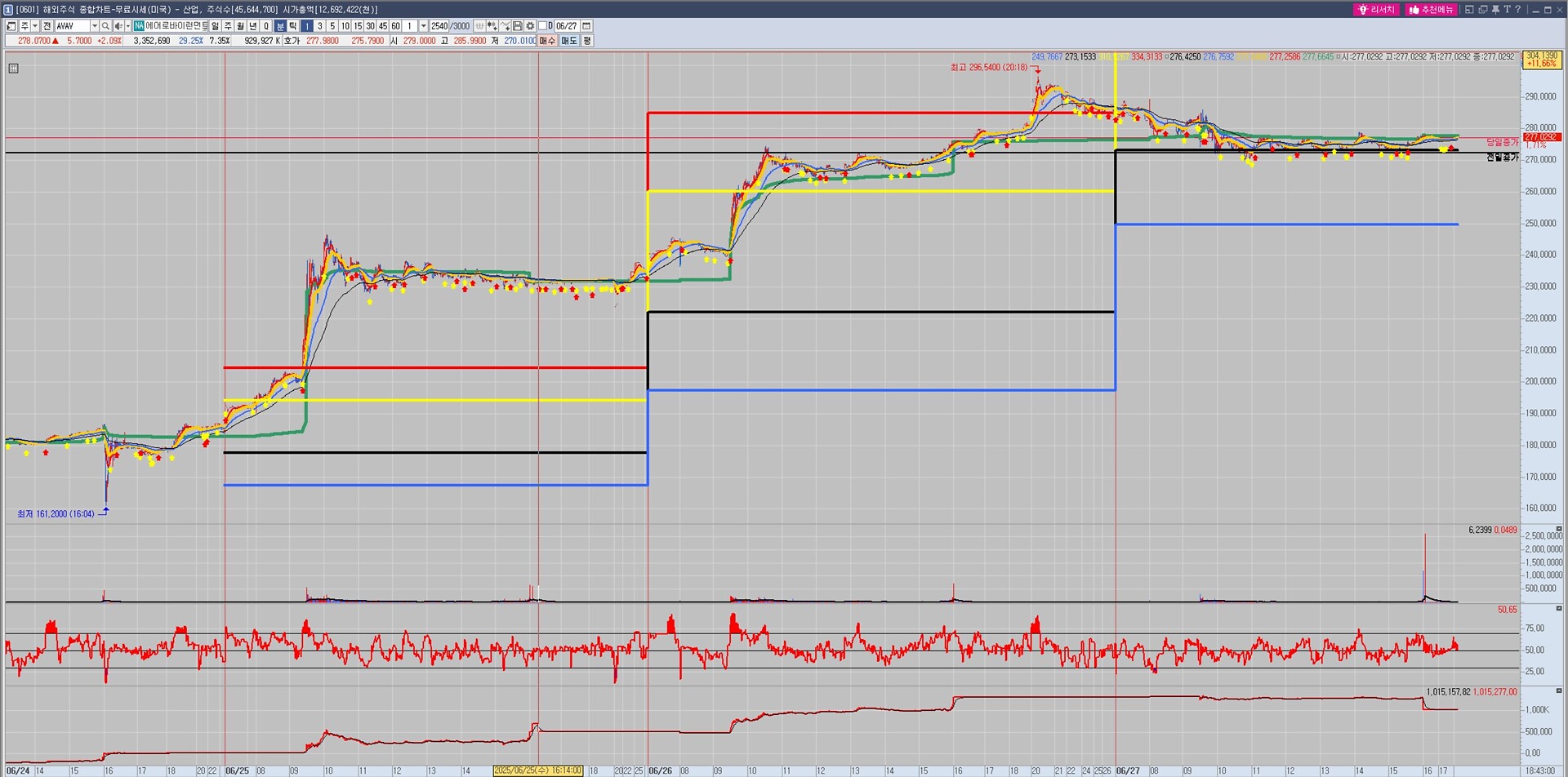
Task: Click the add indicator candlestick icon
Action: tap(492, 26)
